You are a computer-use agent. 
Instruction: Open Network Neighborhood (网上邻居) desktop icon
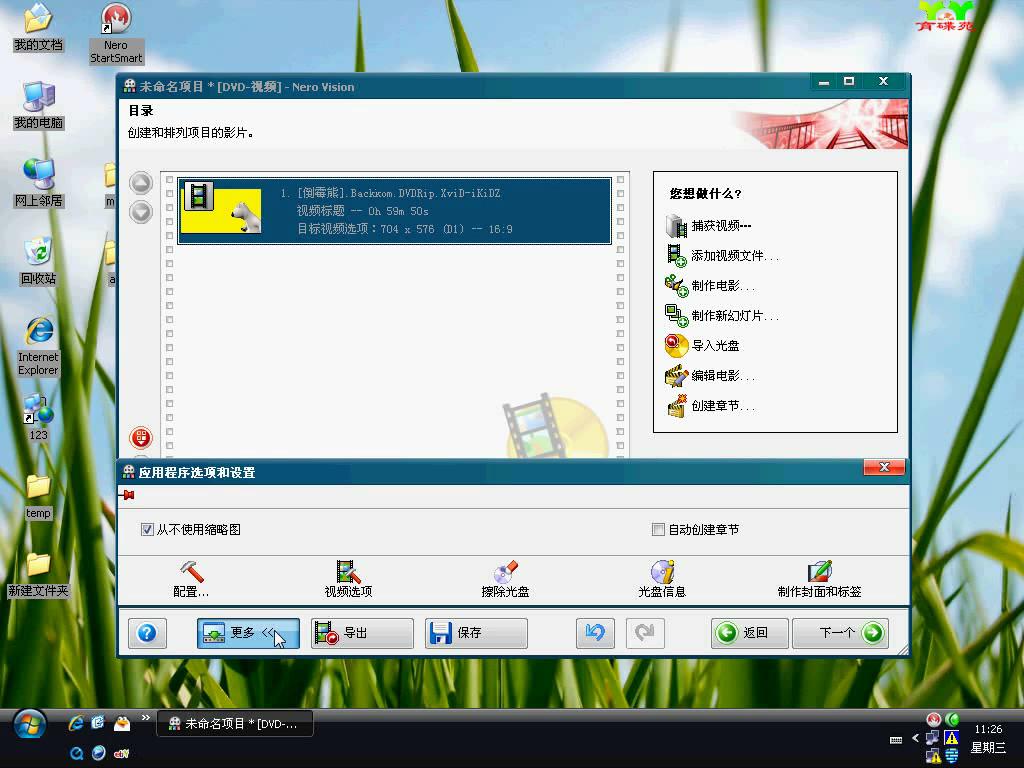coord(38,184)
